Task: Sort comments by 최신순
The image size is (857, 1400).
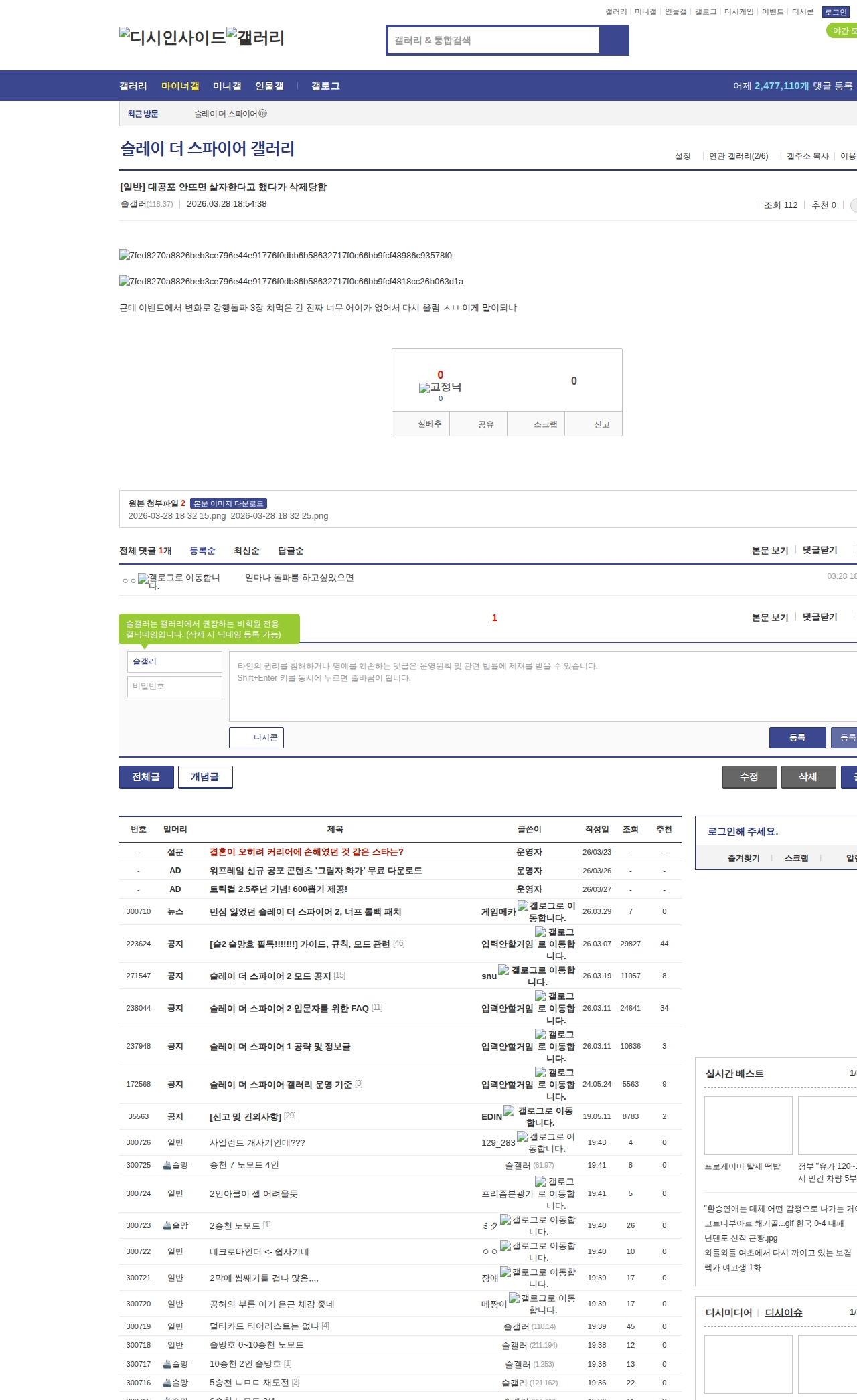Action: coord(246,551)
